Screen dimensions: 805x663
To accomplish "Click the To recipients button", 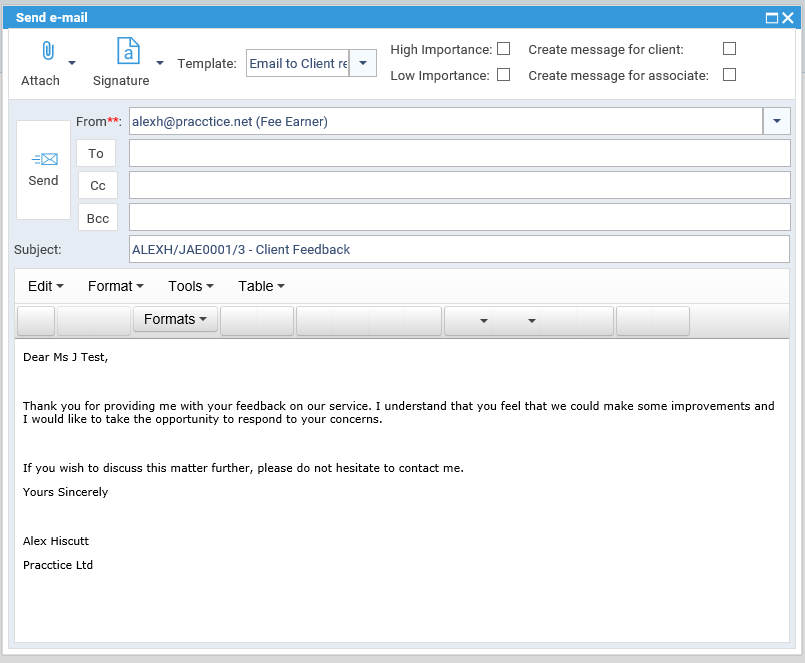I will click(96, 153).
